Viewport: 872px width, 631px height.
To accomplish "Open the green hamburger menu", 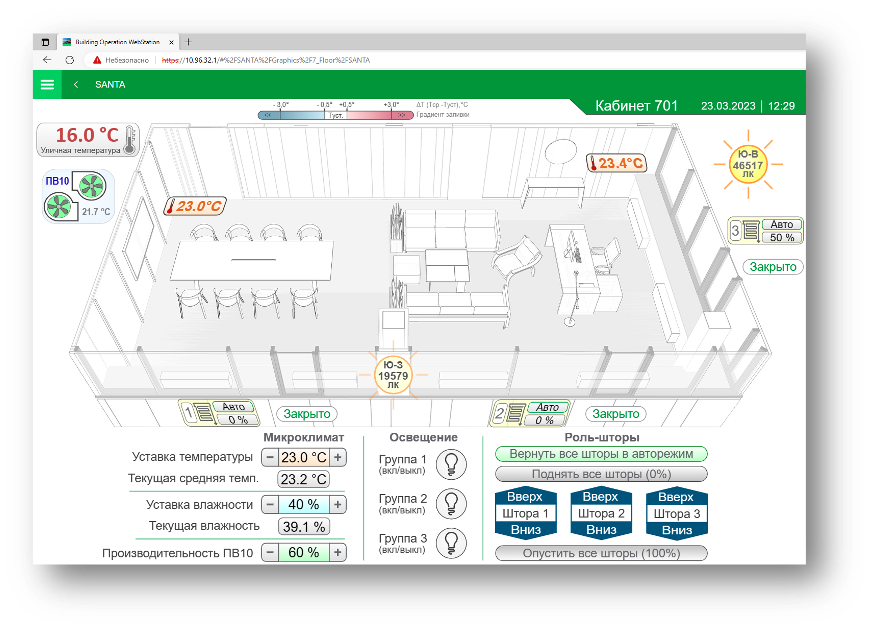I will click(47, 85).
